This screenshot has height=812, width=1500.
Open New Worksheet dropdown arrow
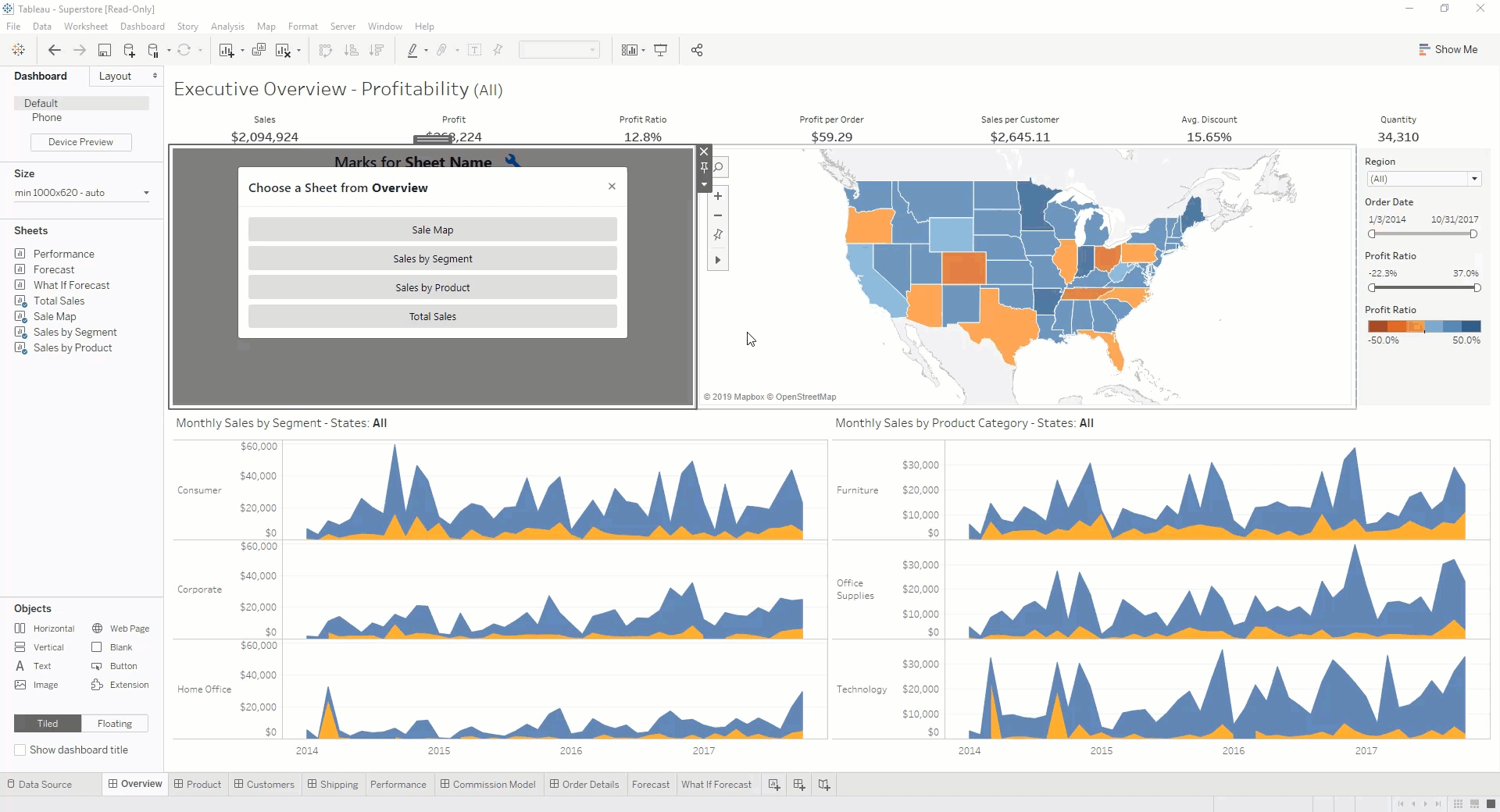point(241,51)
